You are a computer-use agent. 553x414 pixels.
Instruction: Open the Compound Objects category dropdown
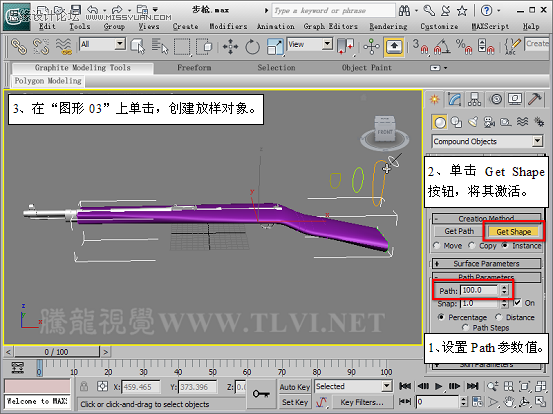pos(537,141)
